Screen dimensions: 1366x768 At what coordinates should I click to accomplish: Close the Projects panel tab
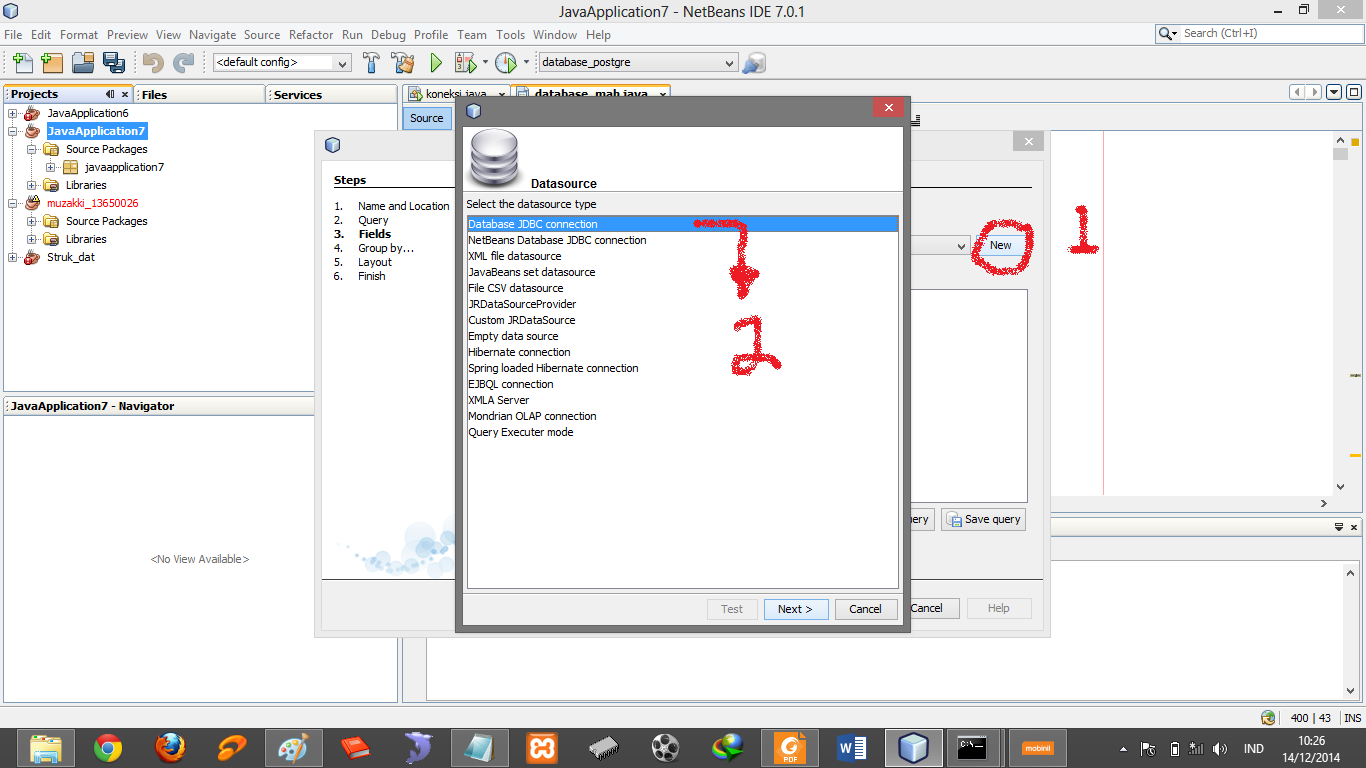pyautogui.click(x=125, y=94)
